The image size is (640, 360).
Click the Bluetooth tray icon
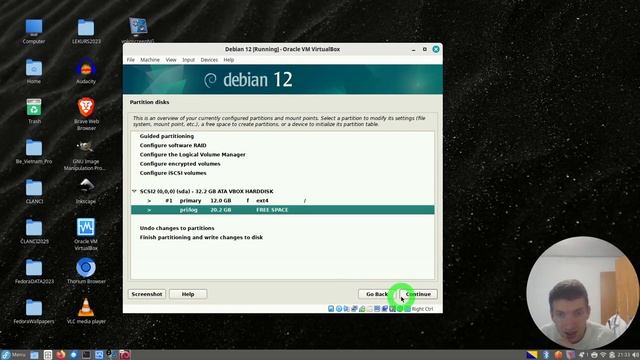click(x=546, y=355)
